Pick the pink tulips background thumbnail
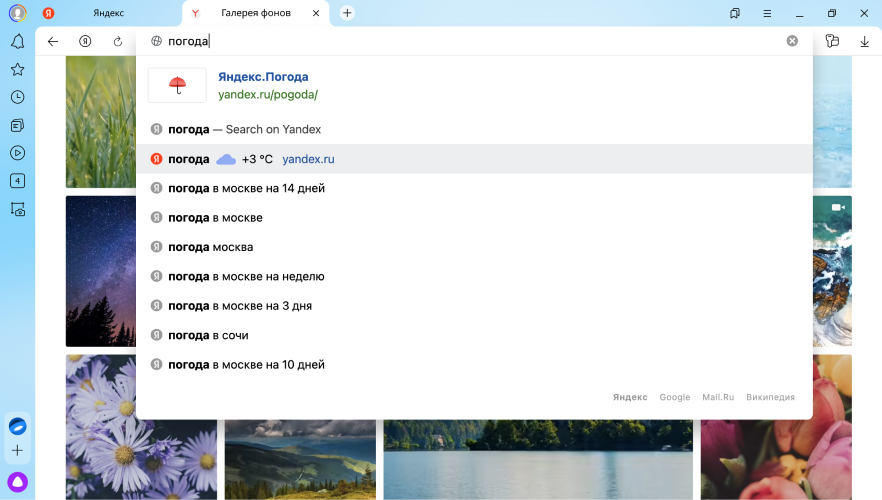Viewport: 882px width, 500px height. pyautogui.click(x=776, y=427)
